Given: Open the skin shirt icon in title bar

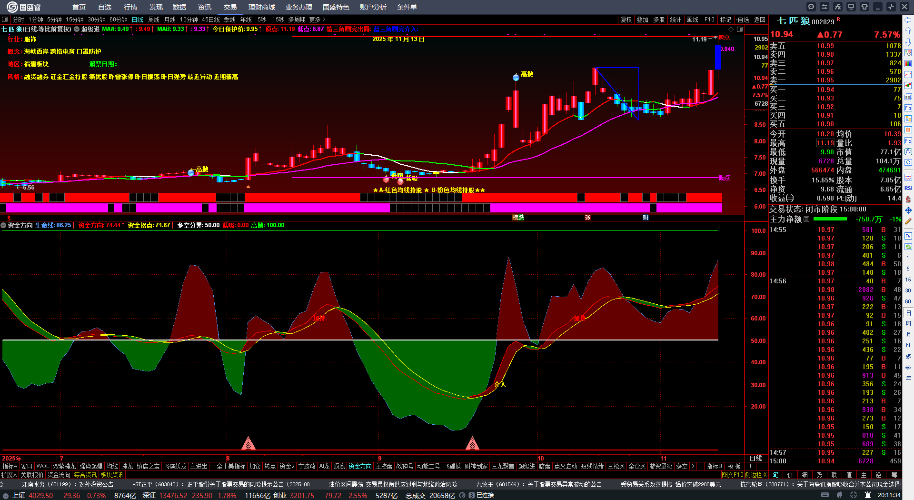Looking at the screenshot, I should pos(864,6).
